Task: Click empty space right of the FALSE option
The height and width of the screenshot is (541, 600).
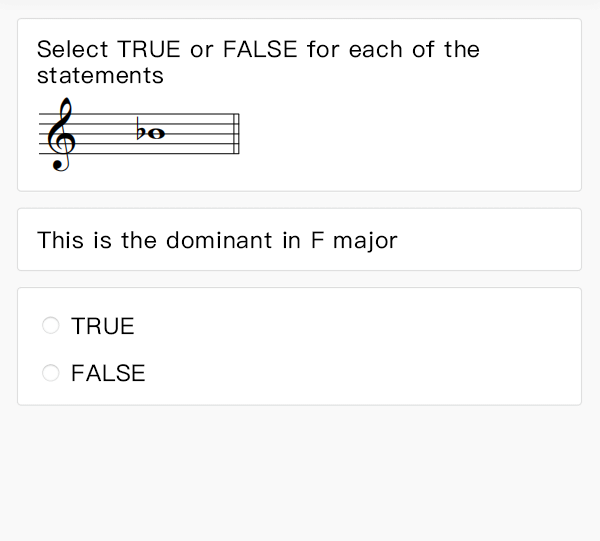Action: click(x=350, y=373)
